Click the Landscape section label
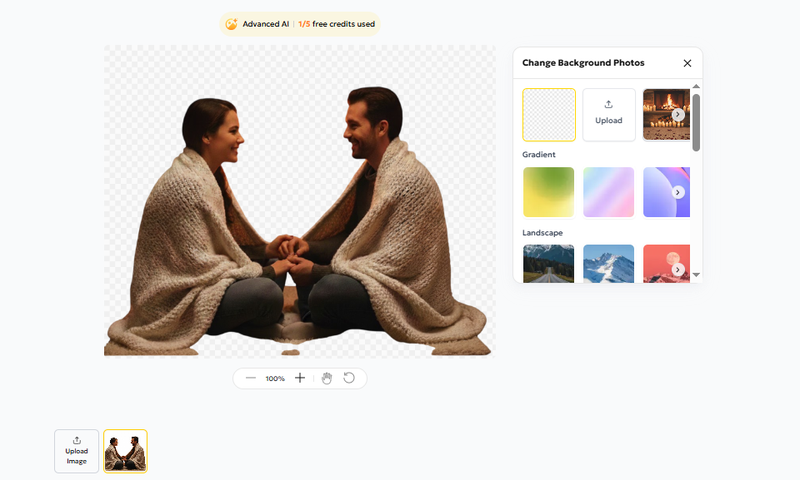 click(x=542, y=233)
